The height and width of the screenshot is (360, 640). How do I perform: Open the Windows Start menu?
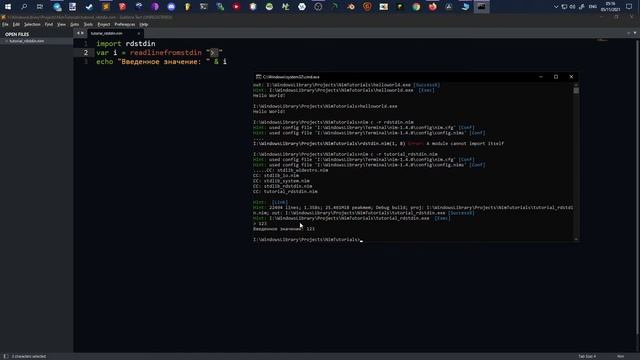click(x=8, y=7)
